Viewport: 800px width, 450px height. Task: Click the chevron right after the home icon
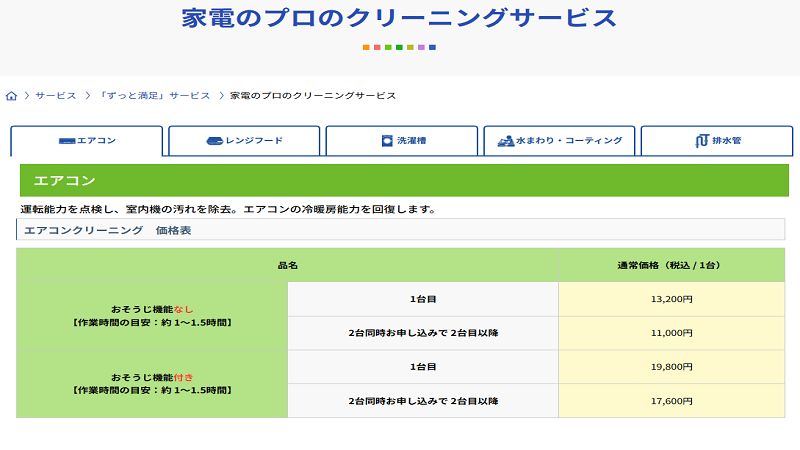point(27,96)
